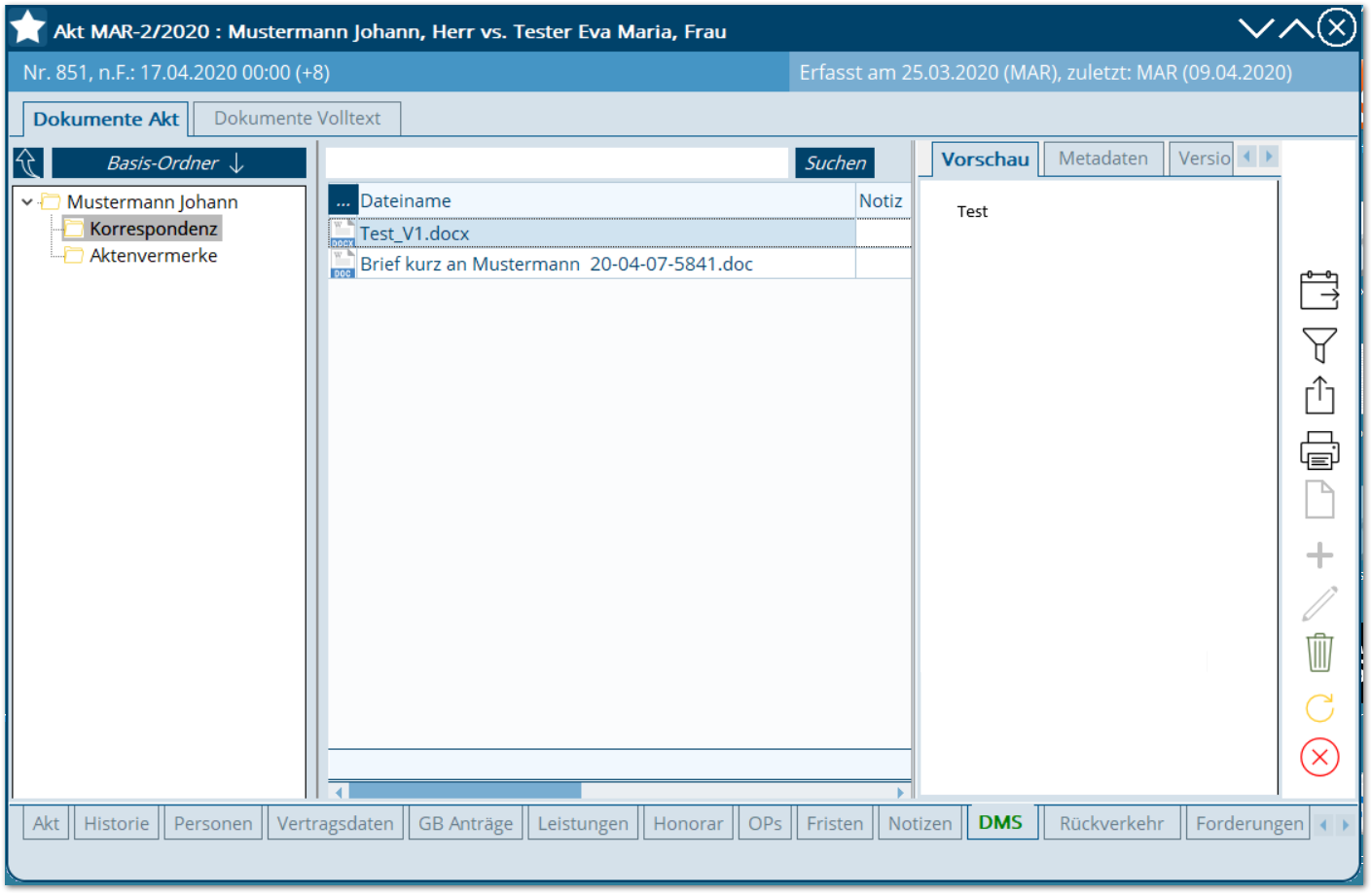Switch to Dokumente Akt tab

[x=106, y=119]
